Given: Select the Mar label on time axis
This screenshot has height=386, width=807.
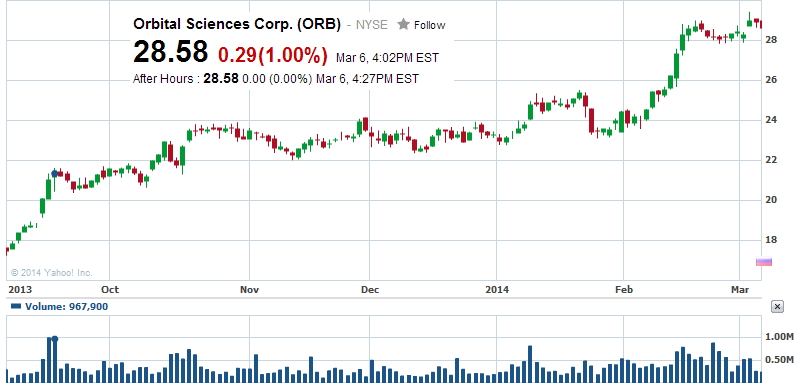Looking at the screenshot, I should (x=740, y=290).
